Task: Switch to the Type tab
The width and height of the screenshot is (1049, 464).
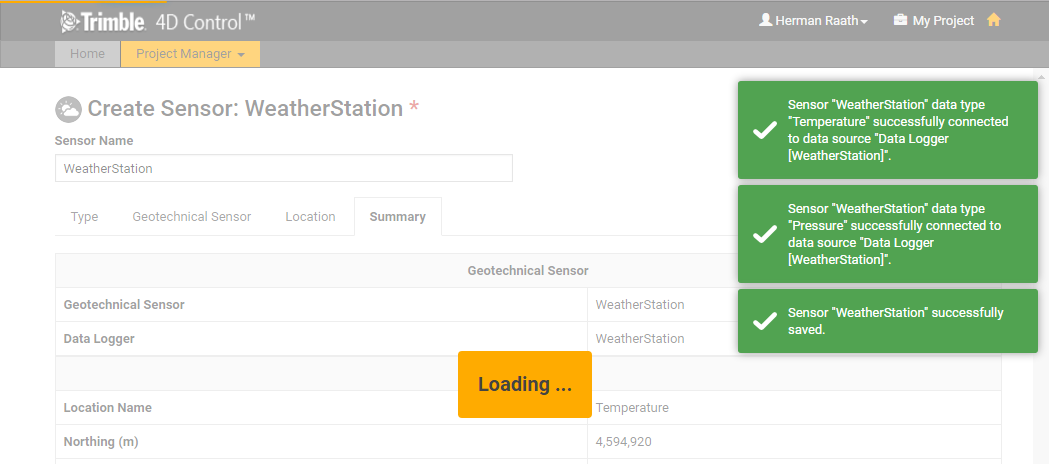Action: point(85,217)
